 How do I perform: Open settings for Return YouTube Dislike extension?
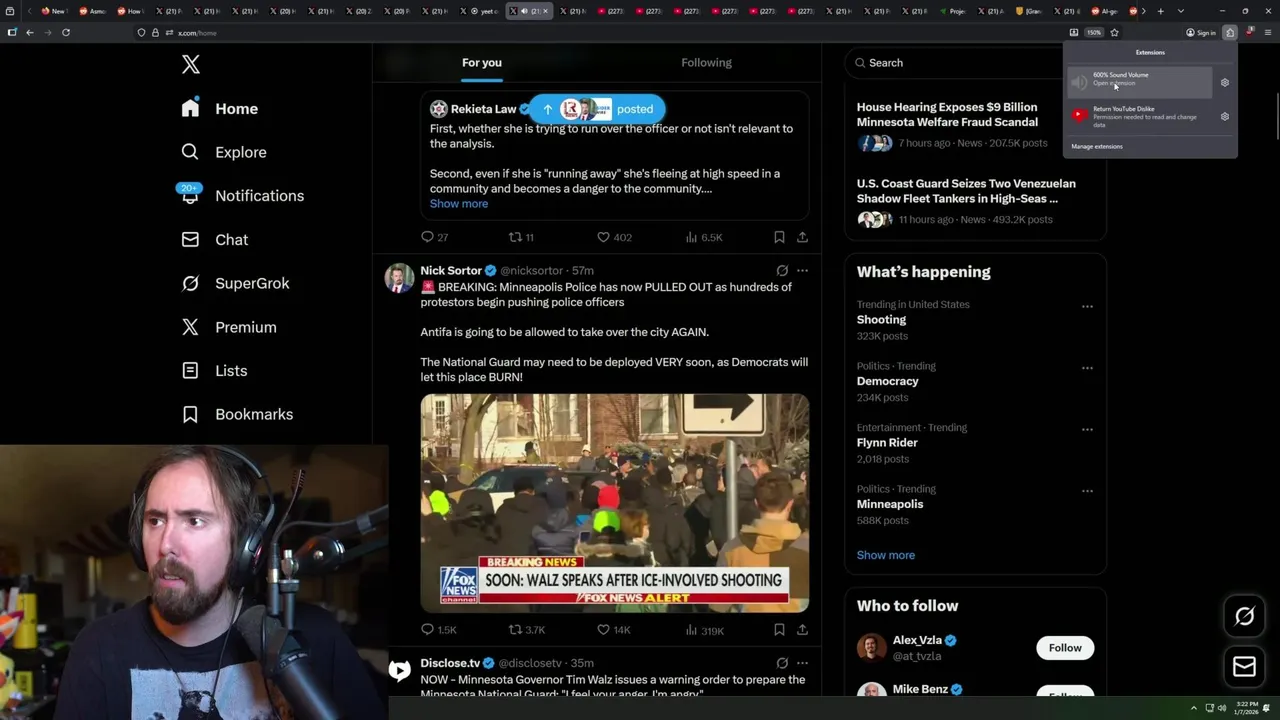(x=1225, y=117)
